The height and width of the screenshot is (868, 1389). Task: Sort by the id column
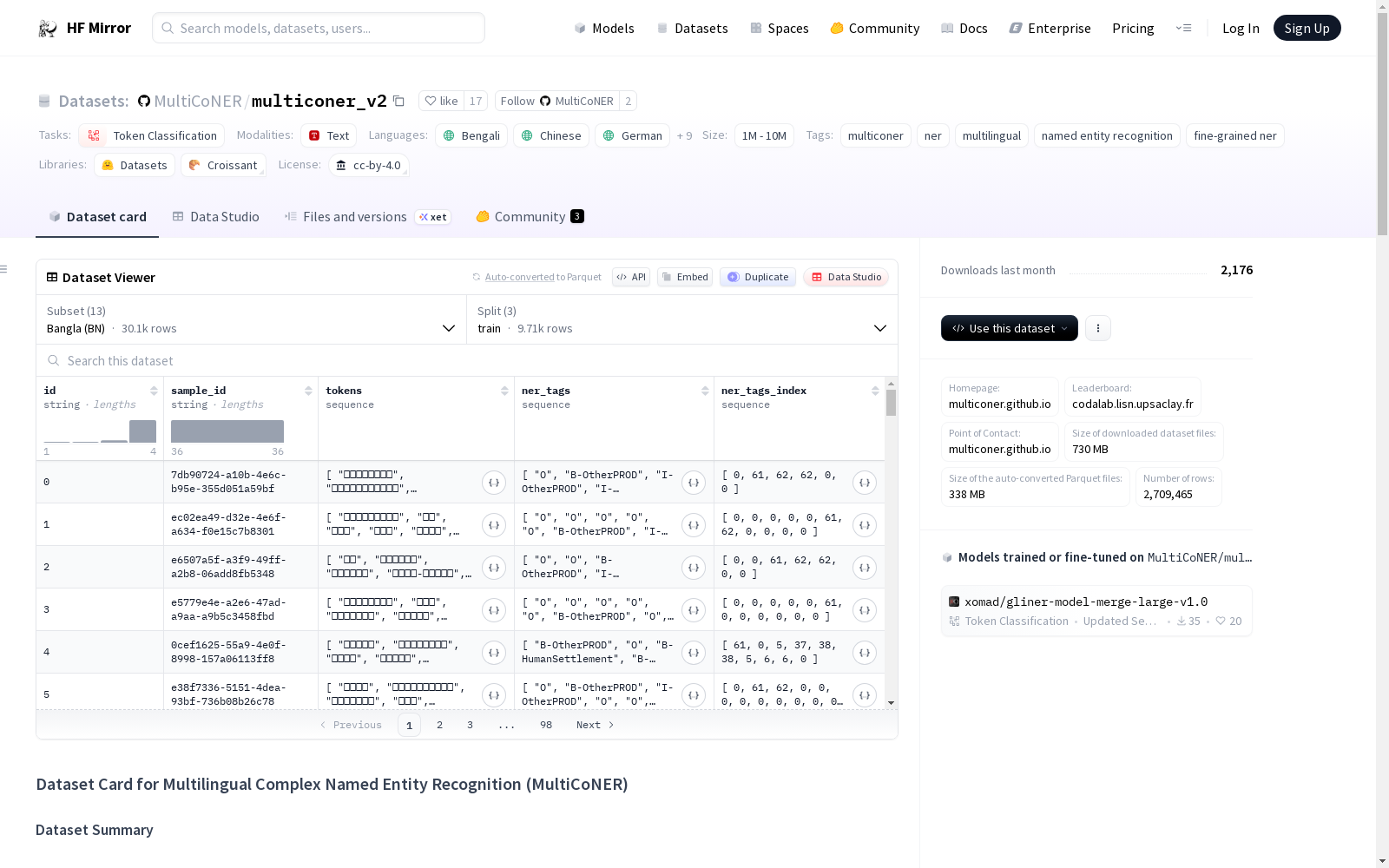tap(154, 391)
